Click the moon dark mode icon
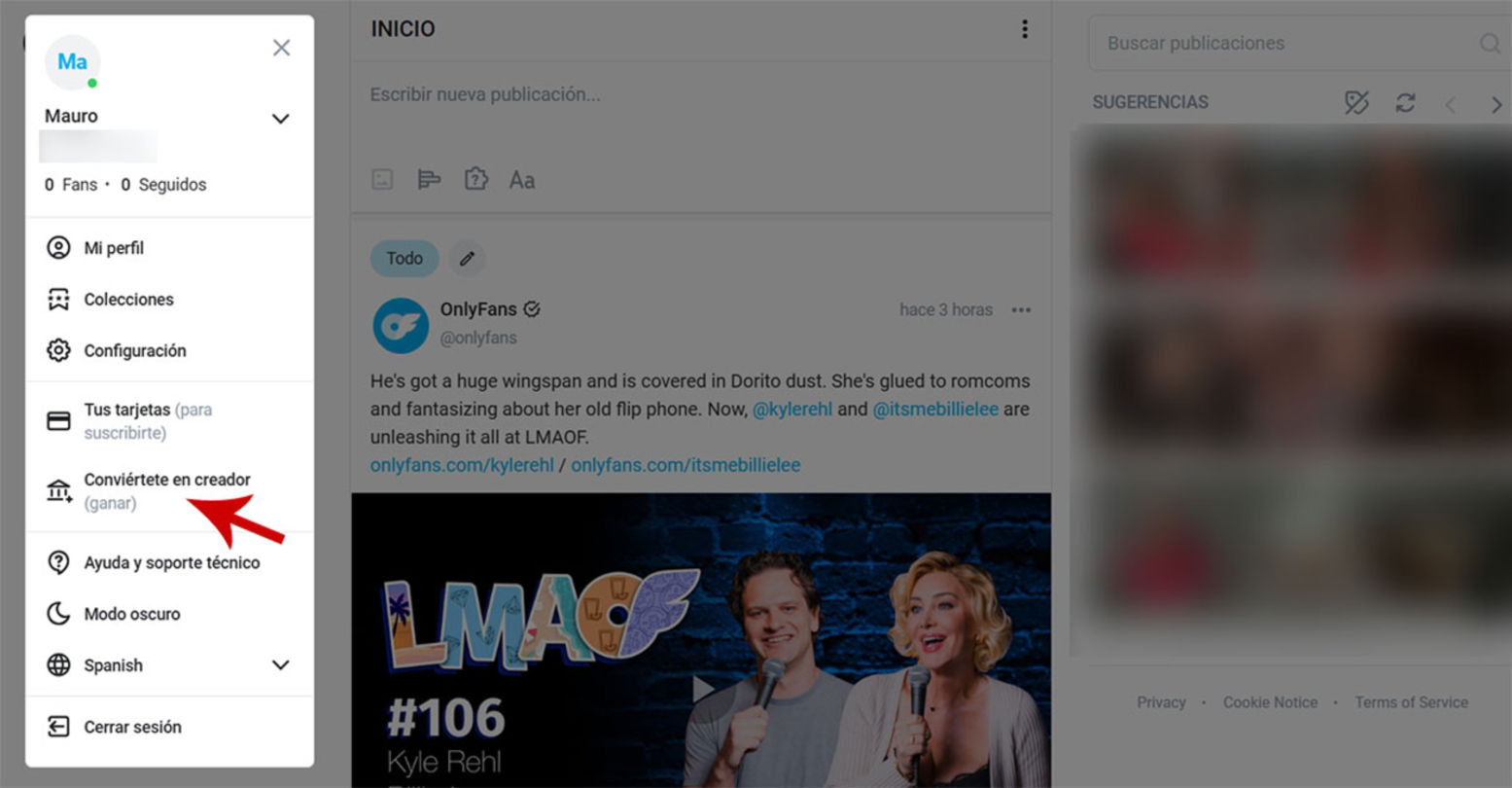This screenshot has width=1512, height=788. tap(58, 614)
